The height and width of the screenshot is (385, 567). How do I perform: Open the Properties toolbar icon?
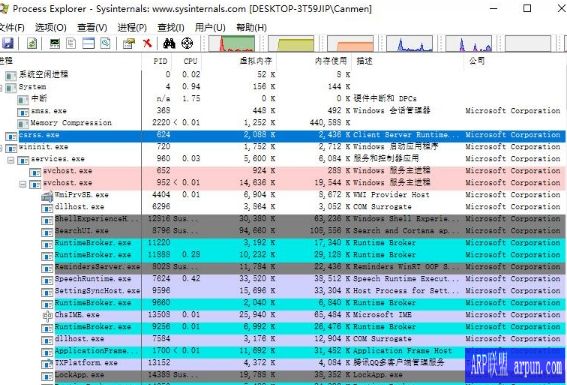tap(128, 43)
